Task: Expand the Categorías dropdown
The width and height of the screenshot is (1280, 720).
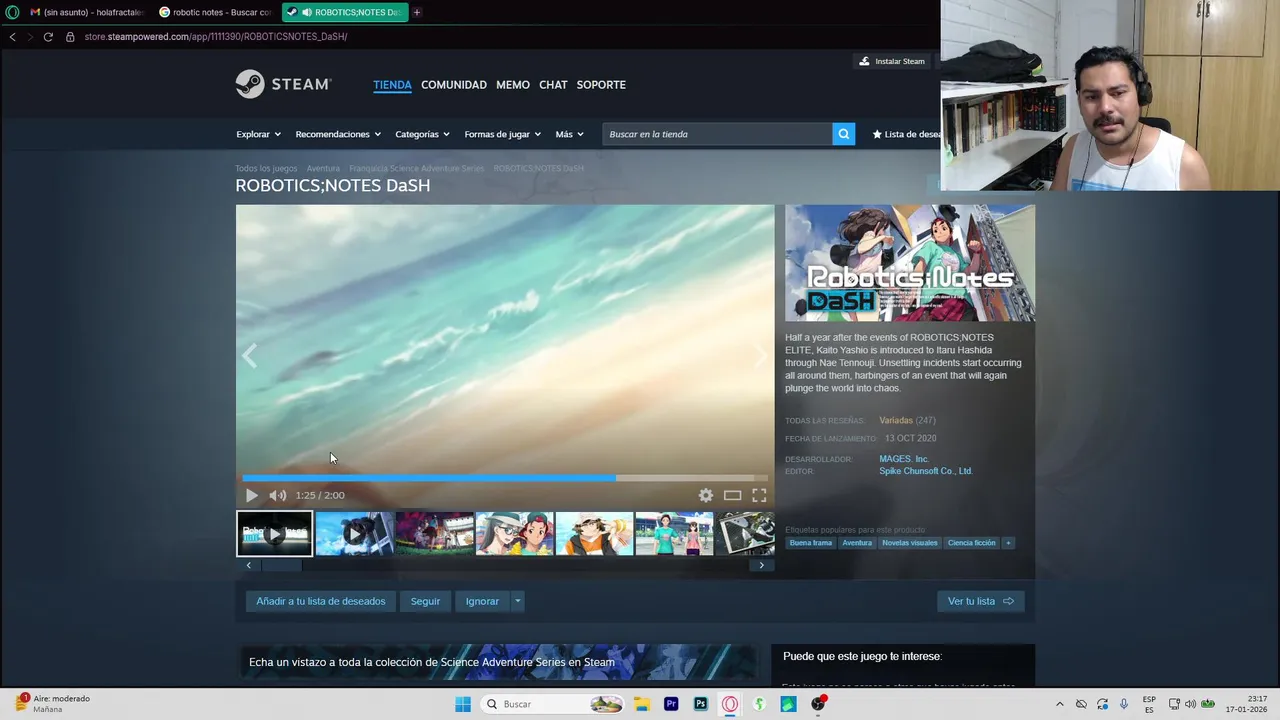Action: [x=422, y=134]
